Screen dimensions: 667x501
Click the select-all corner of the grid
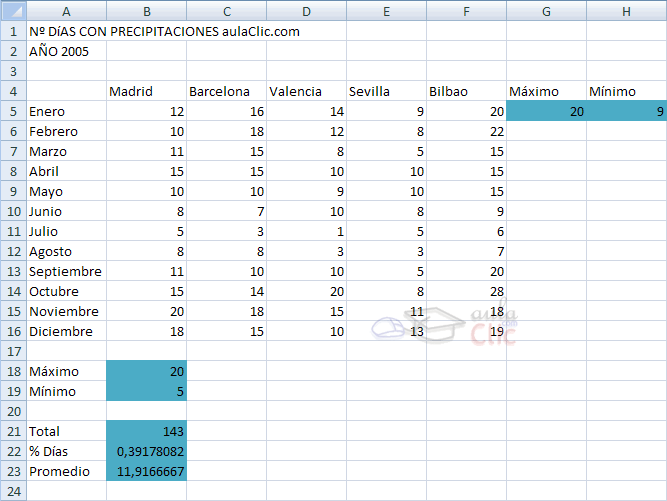(12, 10)
